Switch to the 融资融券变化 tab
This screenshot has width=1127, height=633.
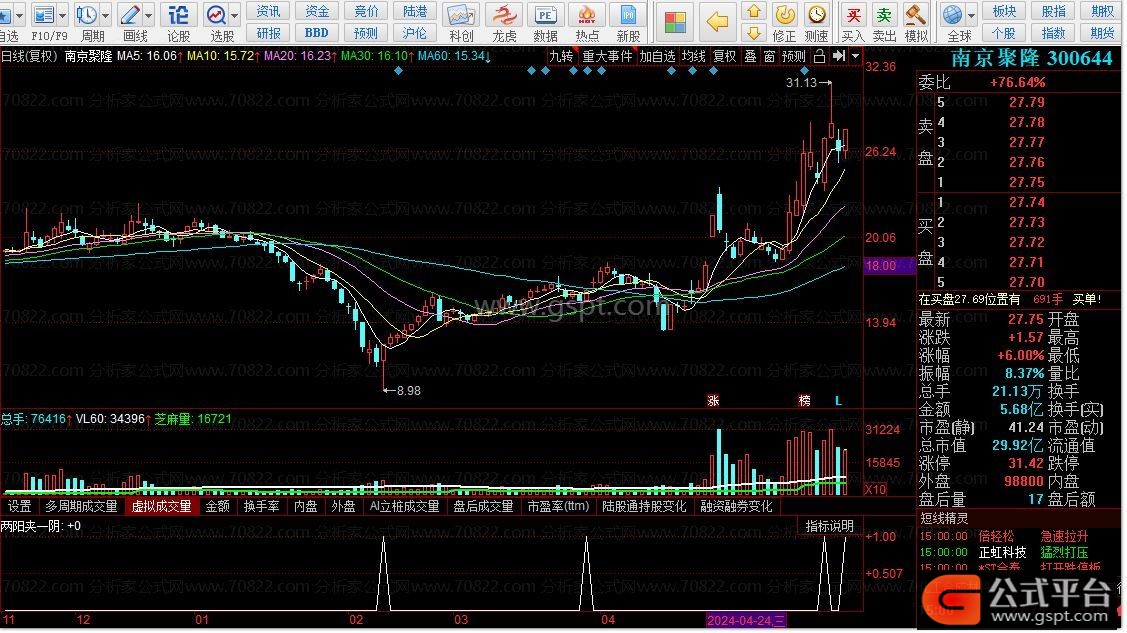737,507
